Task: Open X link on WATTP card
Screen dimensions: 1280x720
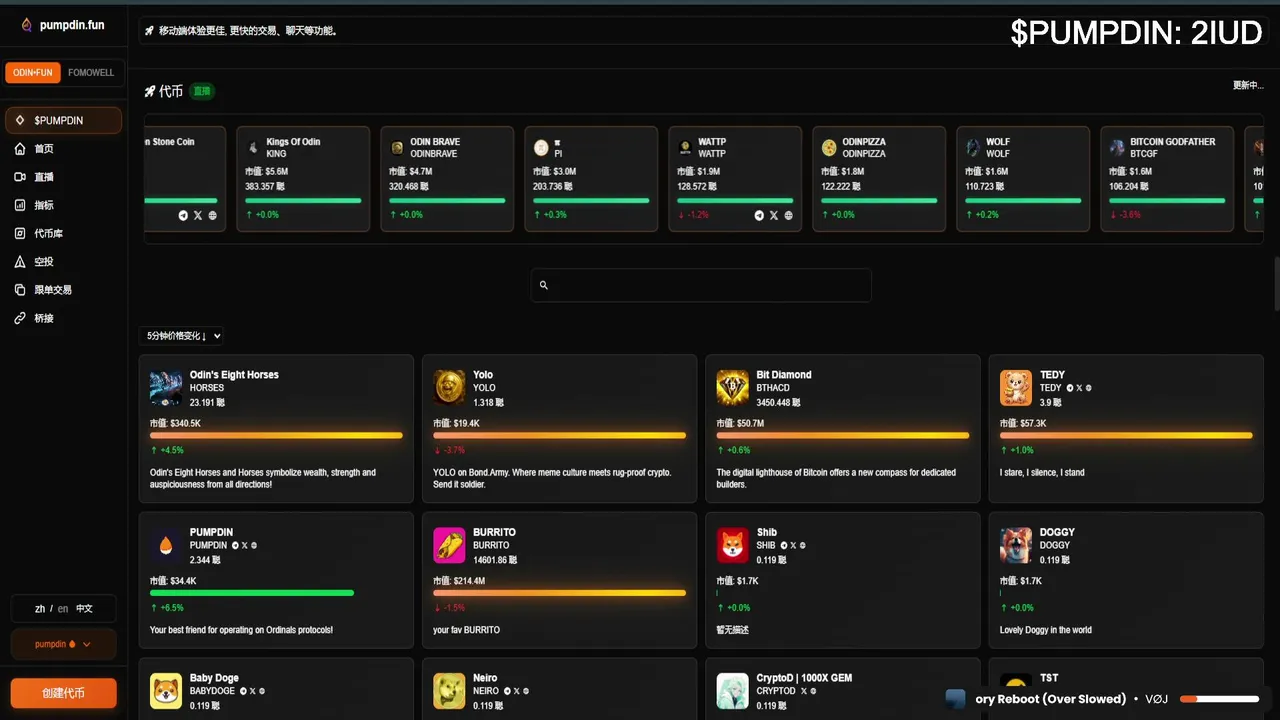Action: click(774, 215)
